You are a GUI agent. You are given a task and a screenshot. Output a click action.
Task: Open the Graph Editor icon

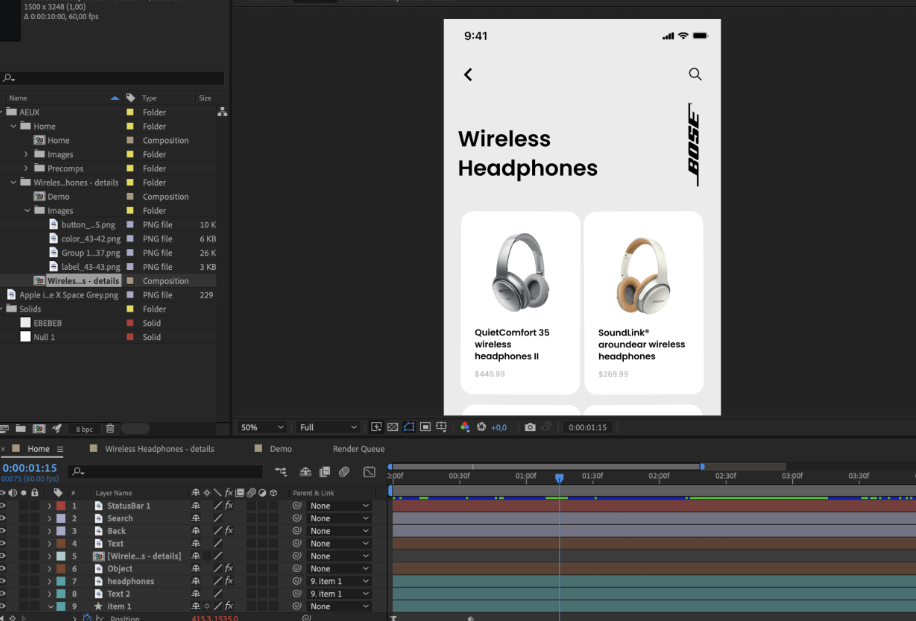[x=369, y=471]
